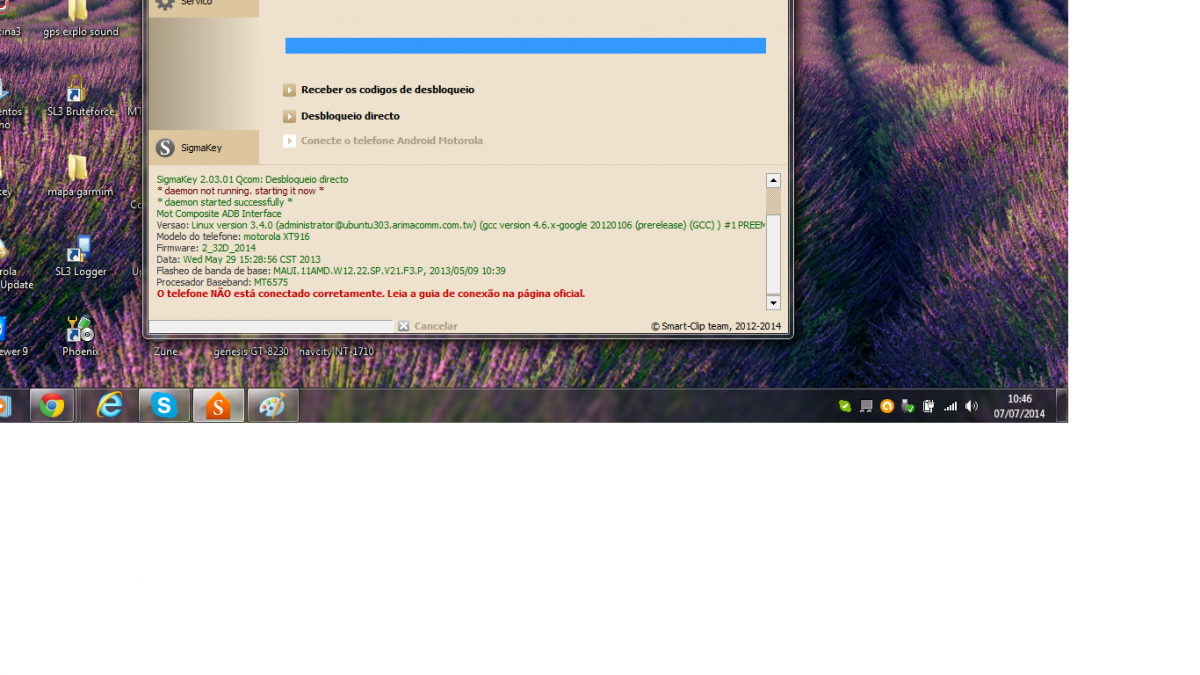Click the Smart-Clip team copyright text

coord(716,326)
